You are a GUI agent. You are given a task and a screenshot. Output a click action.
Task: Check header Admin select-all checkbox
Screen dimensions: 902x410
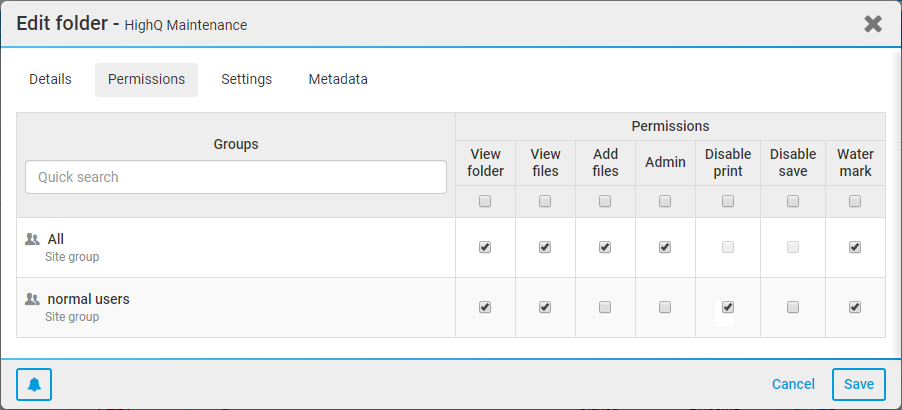(665, 201)
